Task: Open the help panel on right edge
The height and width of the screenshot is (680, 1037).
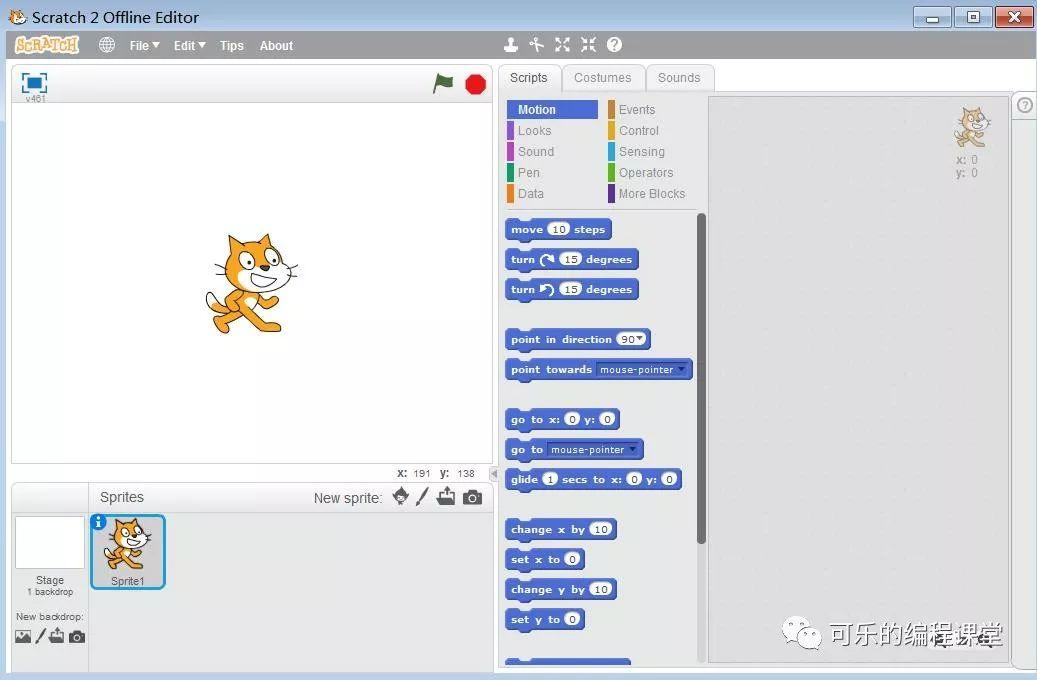Action: tap(1024, 105)
